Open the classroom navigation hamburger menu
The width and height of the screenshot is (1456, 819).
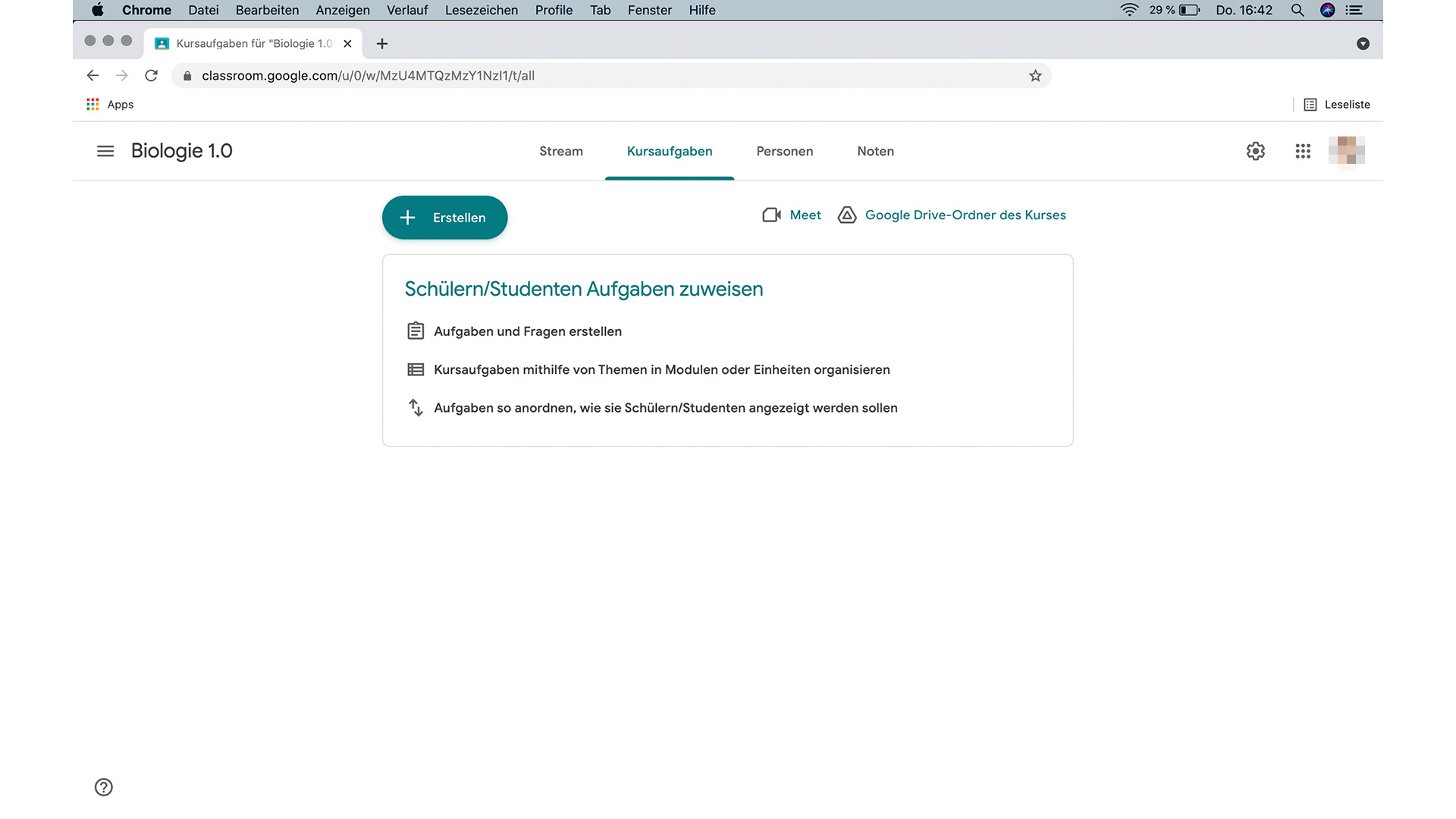105,151
